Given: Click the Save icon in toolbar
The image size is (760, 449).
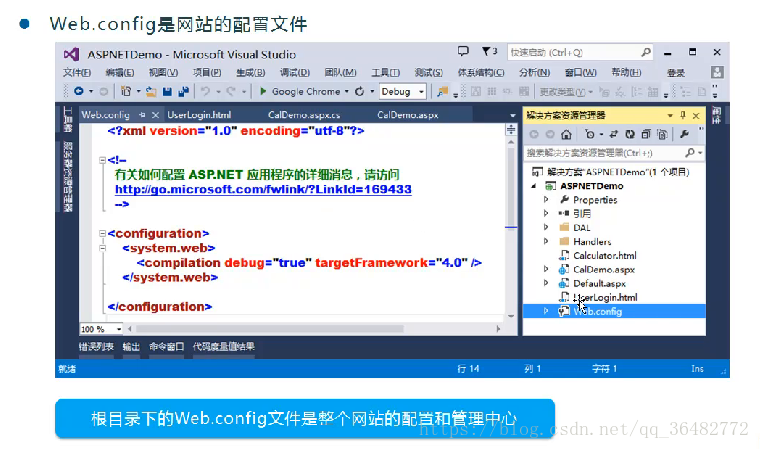Looking at the screenshot, I should [x=167, y=92].
